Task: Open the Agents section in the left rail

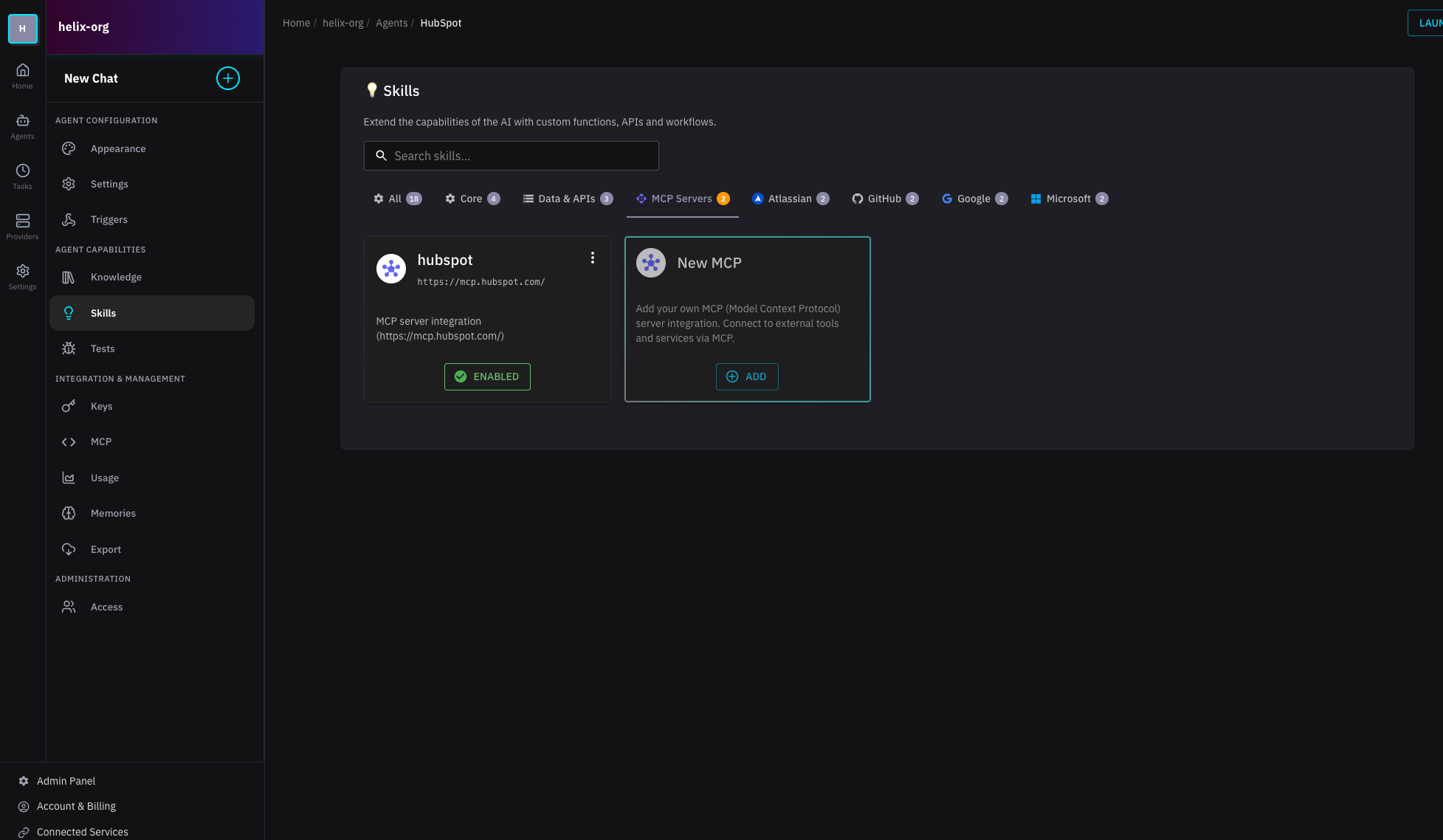Action: click(x=22, y=126)
